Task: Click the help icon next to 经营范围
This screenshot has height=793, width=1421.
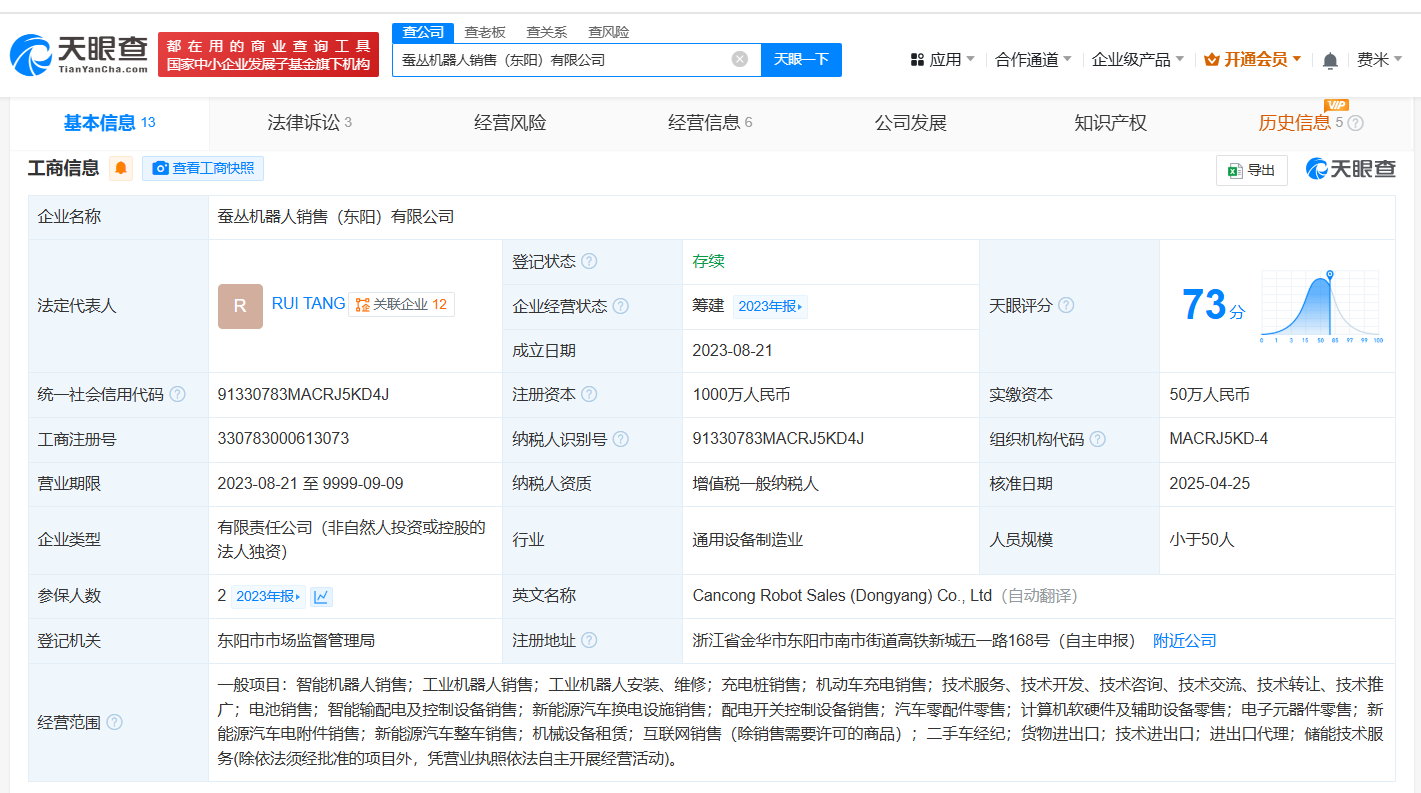Action: (114, 722)
